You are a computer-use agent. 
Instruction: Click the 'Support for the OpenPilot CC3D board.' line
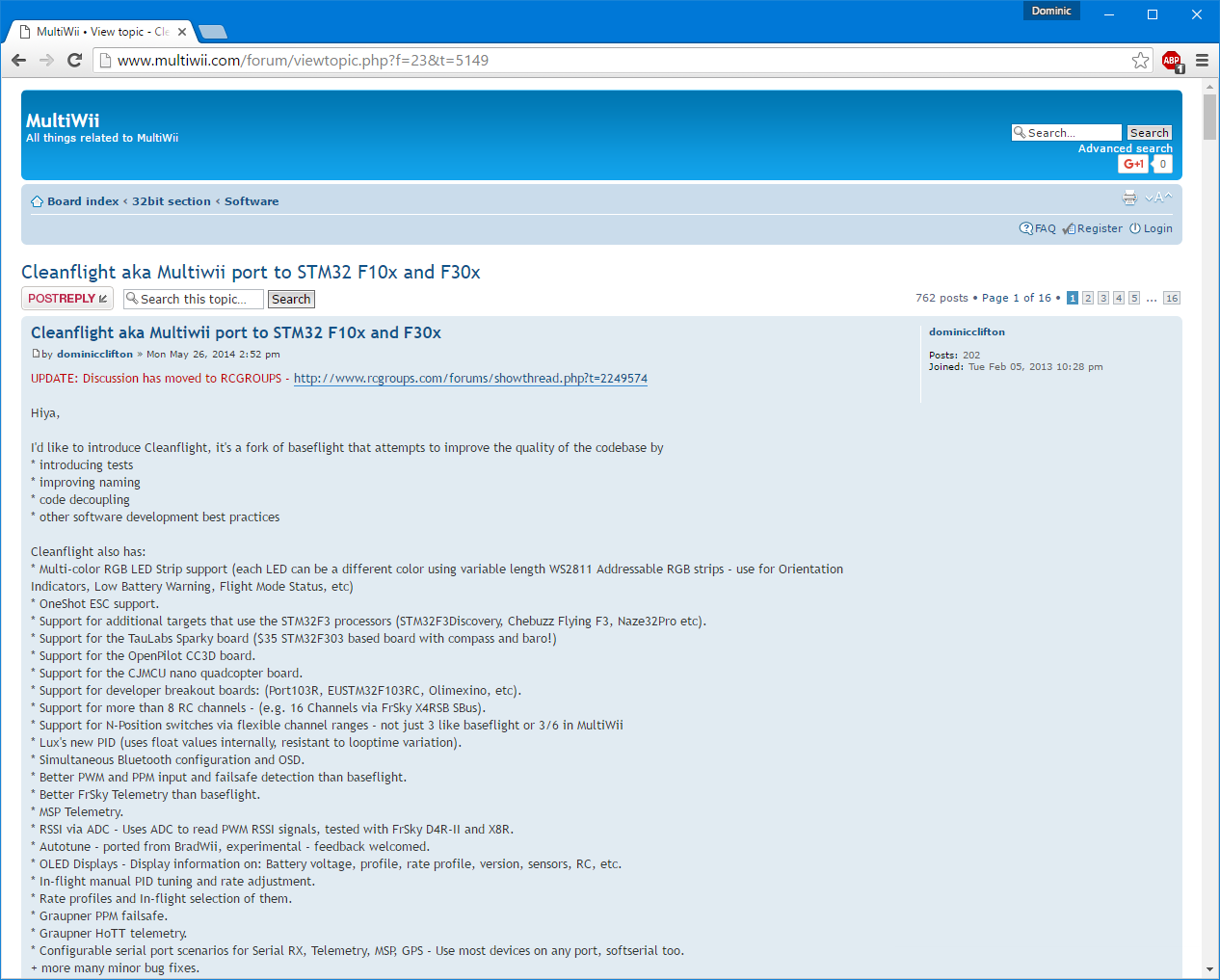[x=144, y=656]
